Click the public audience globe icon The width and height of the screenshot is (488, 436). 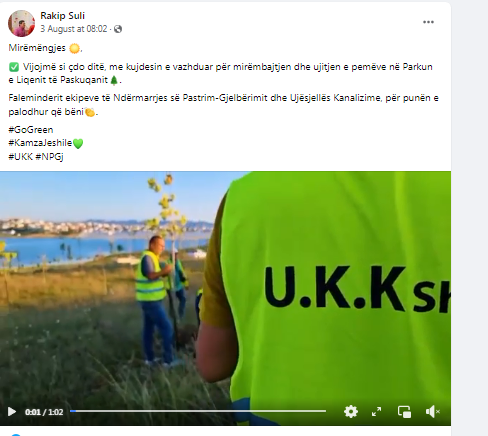[118, 29]
